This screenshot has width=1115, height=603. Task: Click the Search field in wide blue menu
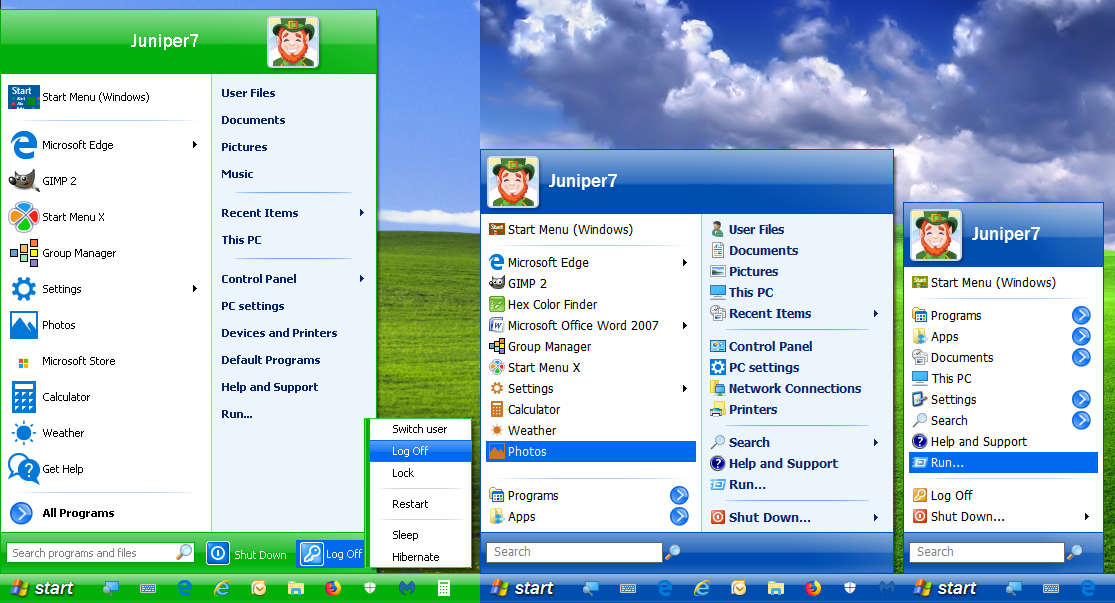tap(574, 552)
